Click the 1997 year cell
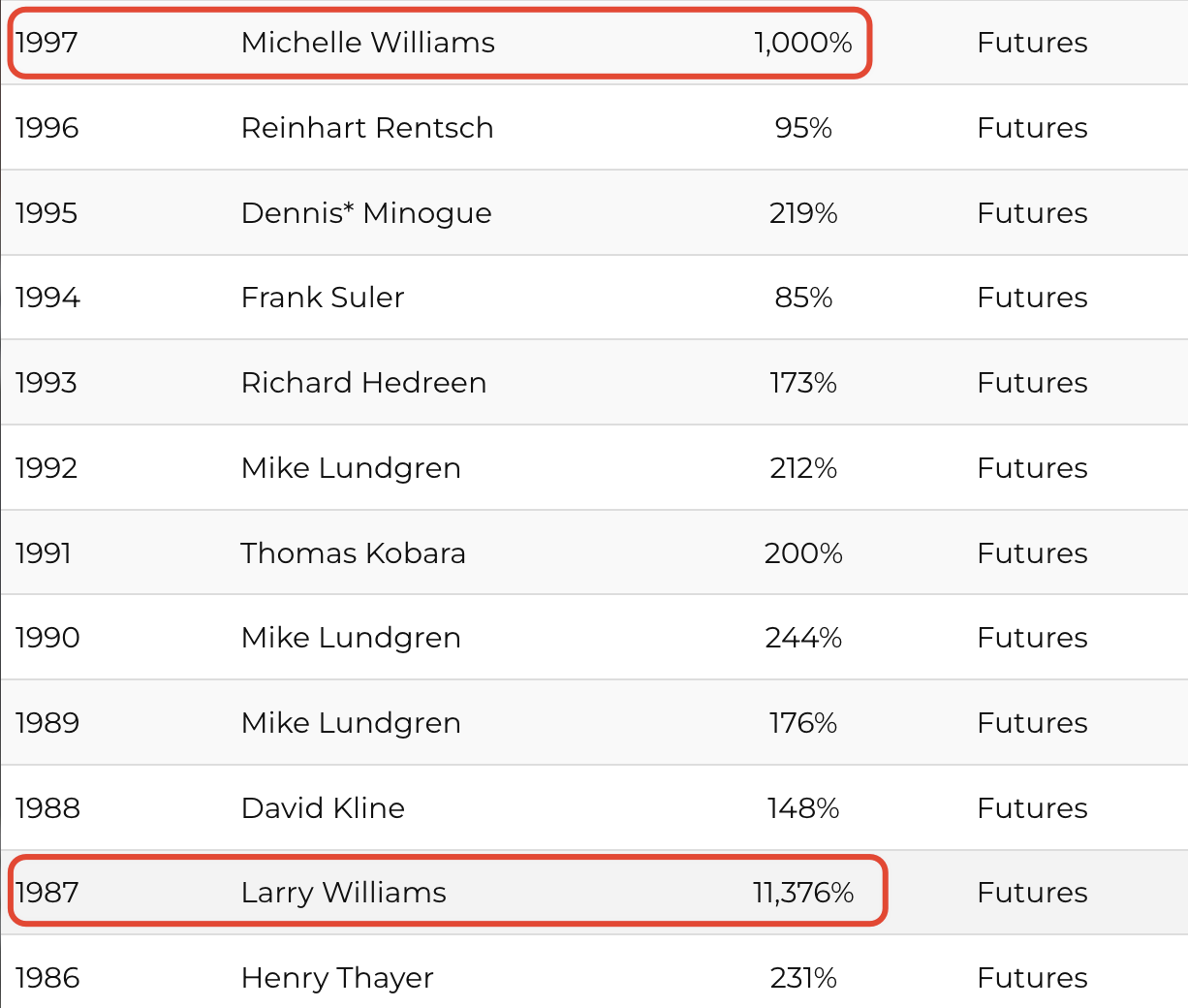 tap(47, 43)
